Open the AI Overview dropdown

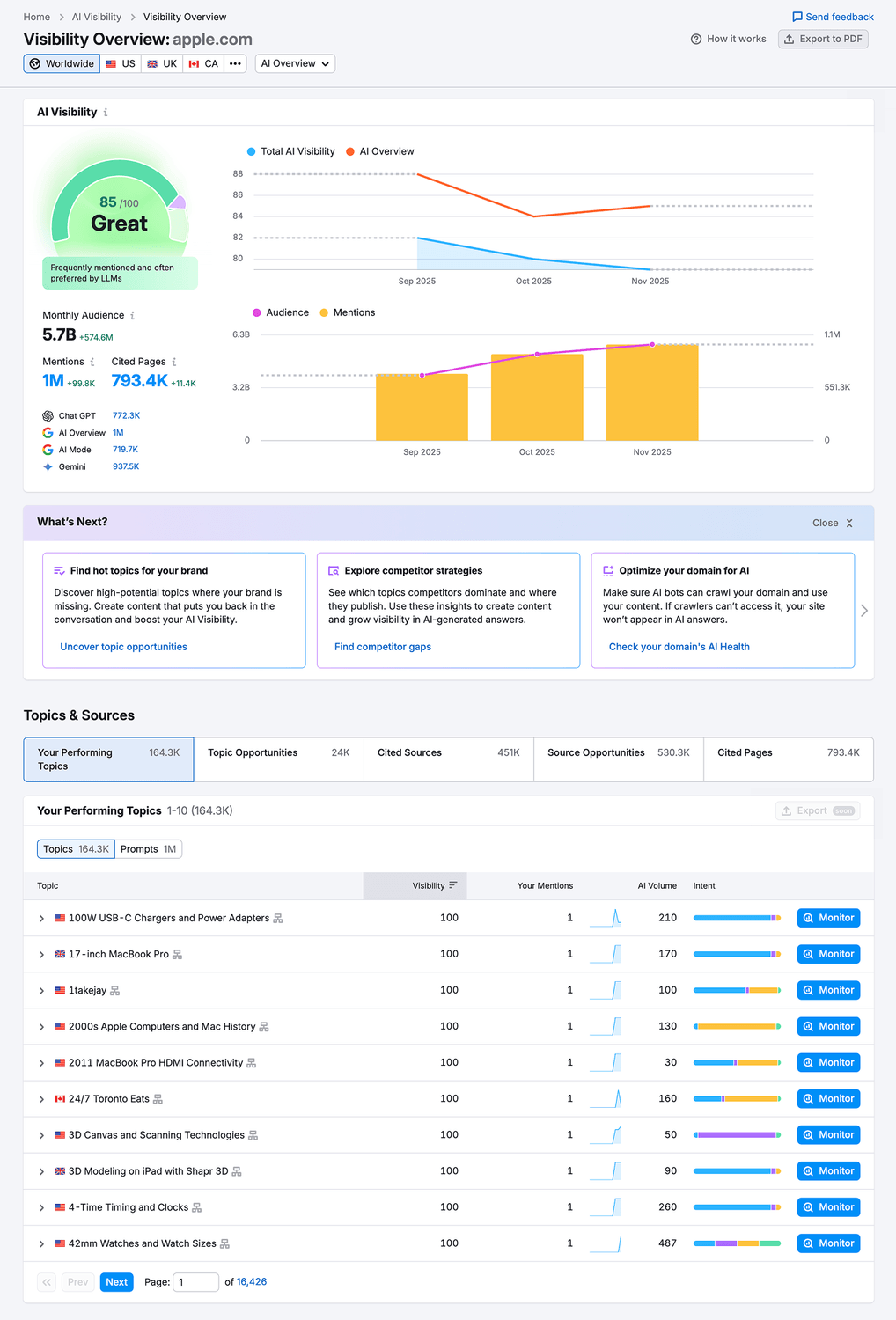click(x=295, y=63)
